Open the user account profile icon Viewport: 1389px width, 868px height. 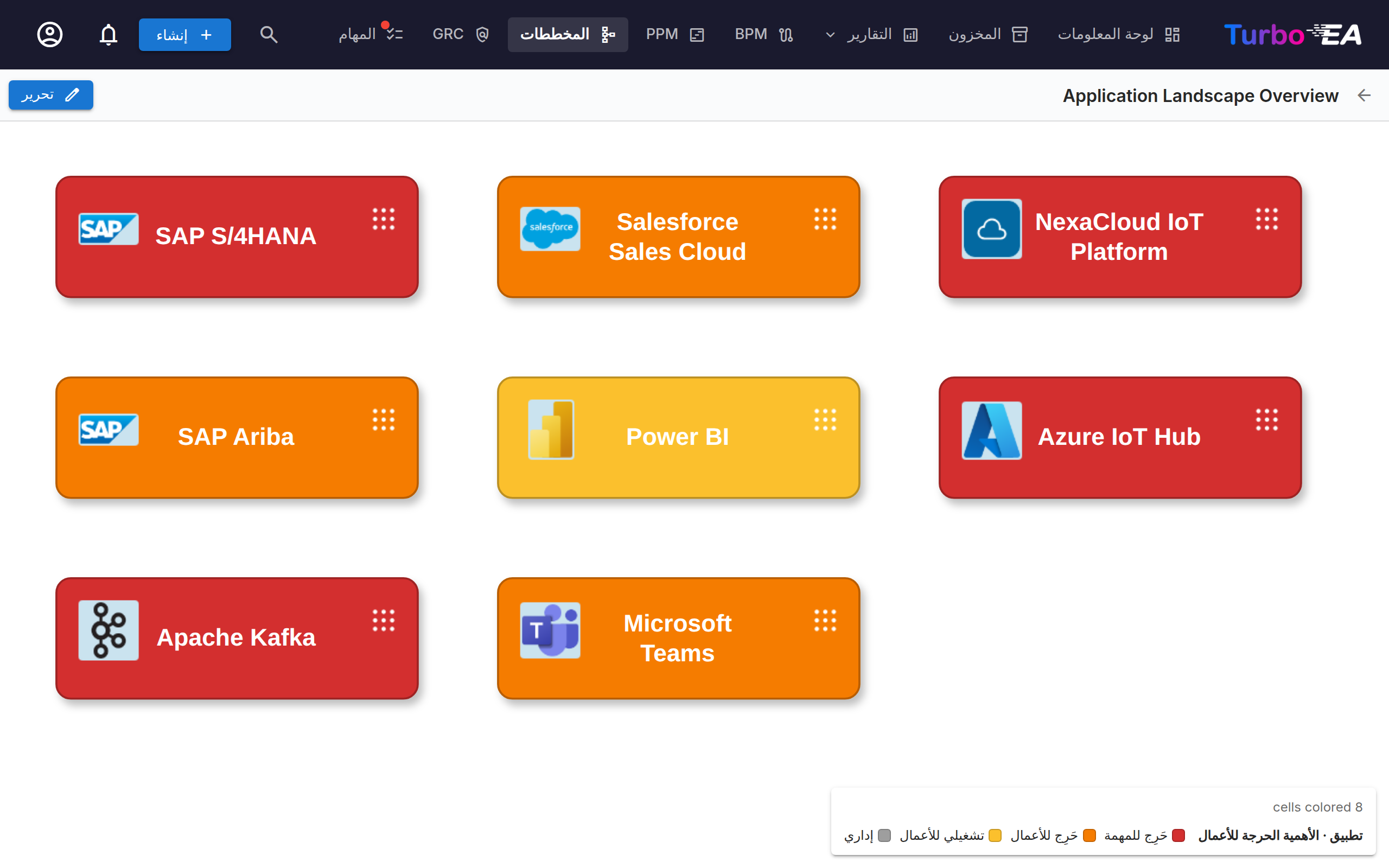(50, 34)
